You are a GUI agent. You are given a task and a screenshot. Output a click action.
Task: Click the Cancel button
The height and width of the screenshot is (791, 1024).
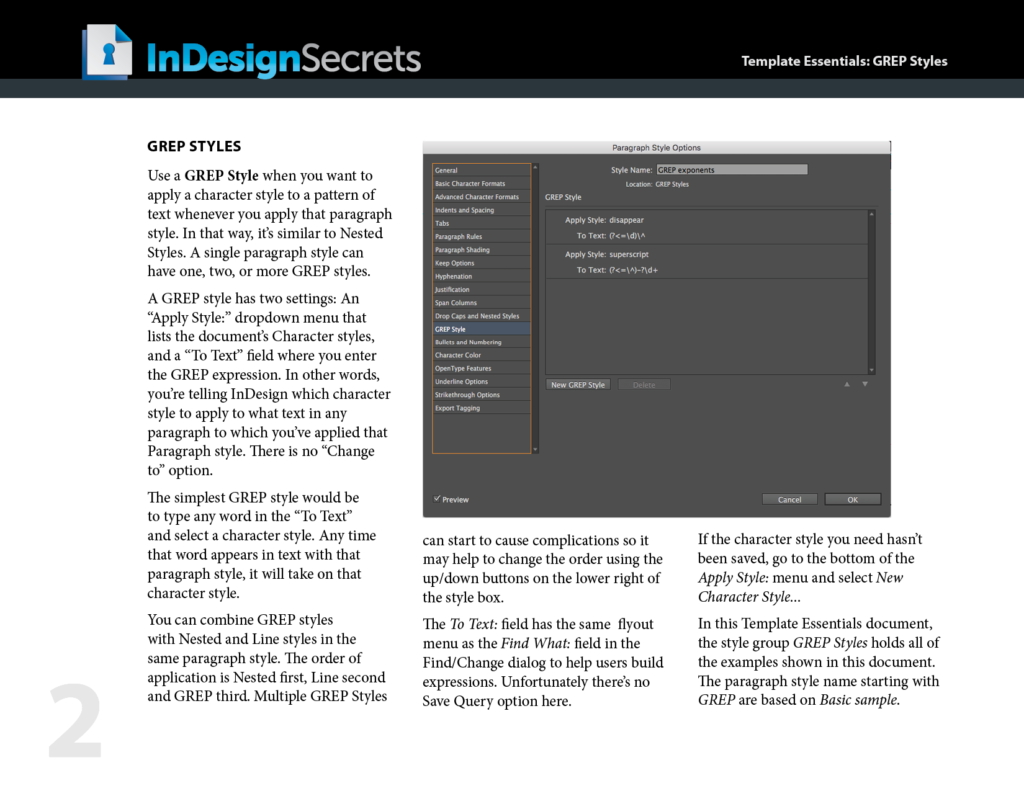(790, 499)
